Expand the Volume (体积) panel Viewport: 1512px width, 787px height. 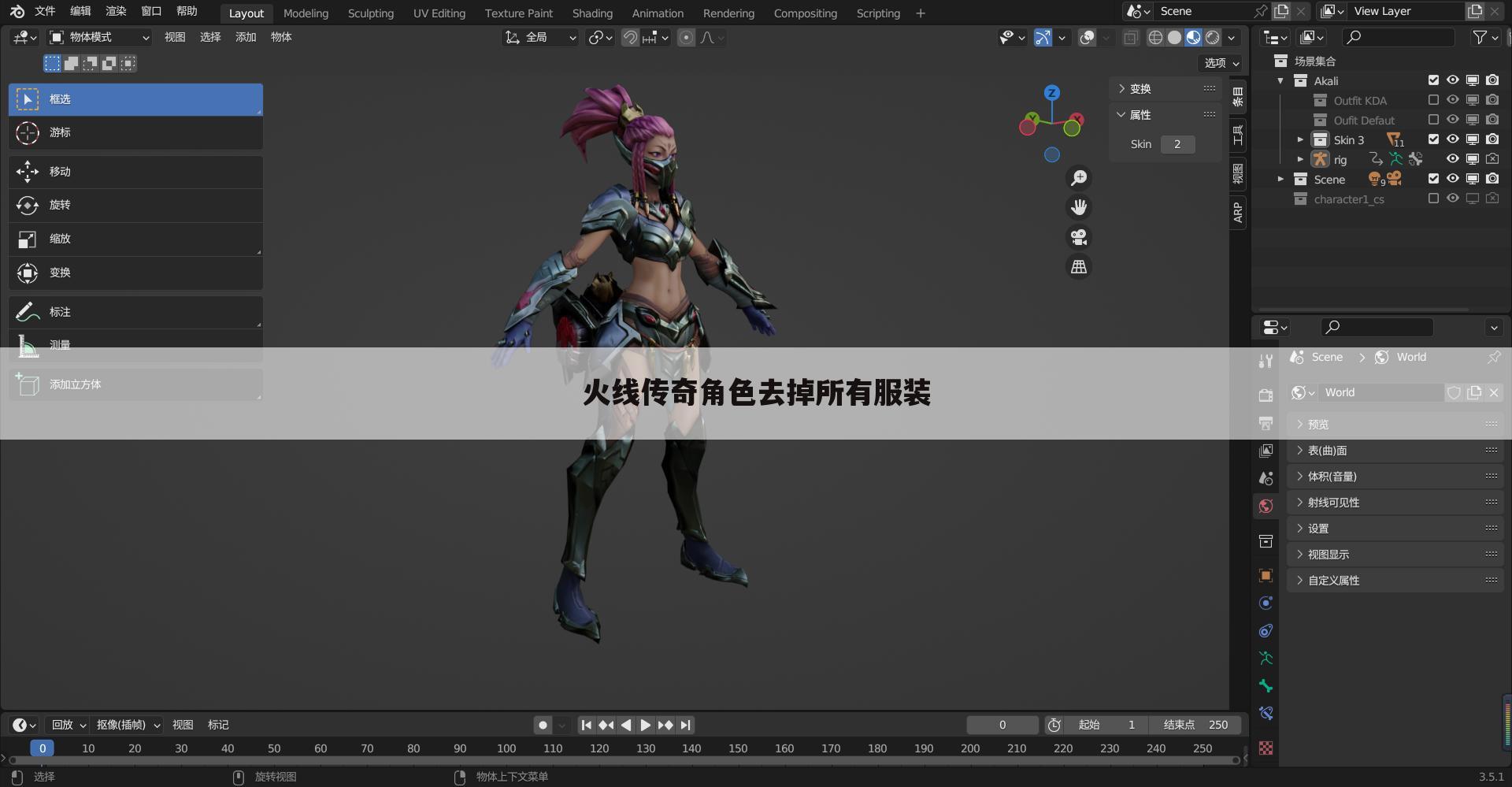[x=1395, y=477]
